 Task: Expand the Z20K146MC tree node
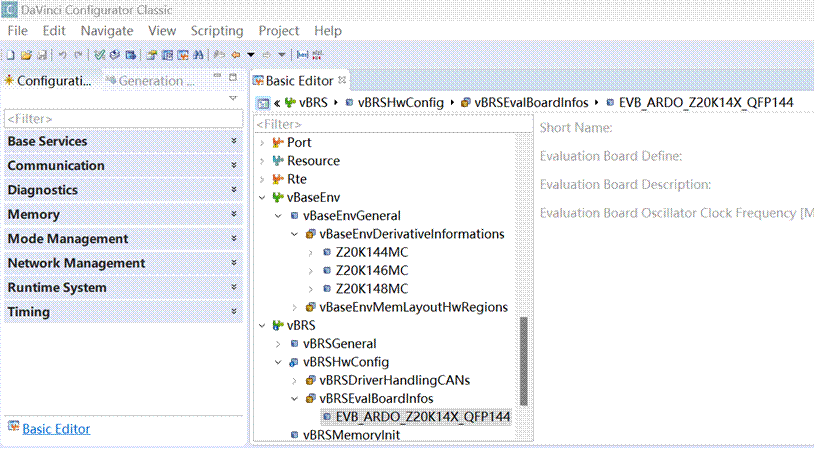point(311,270)
